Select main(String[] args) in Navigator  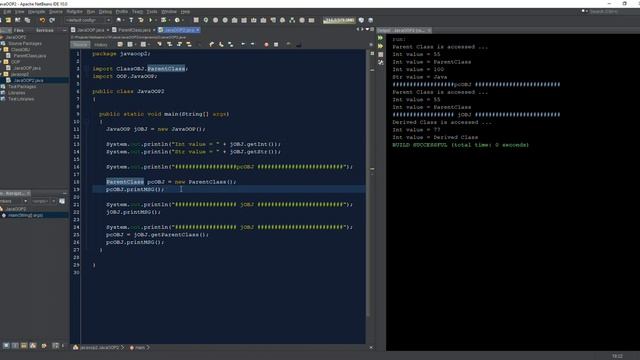25,215
